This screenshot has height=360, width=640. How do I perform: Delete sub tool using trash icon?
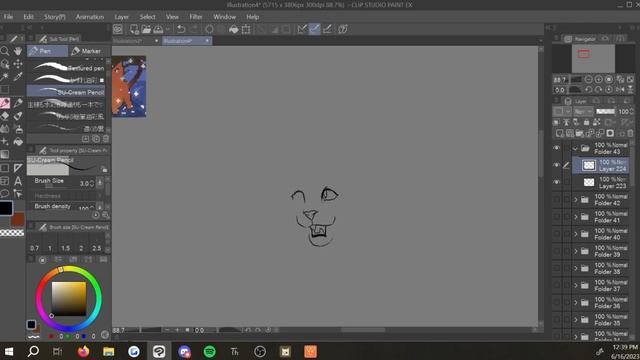106,139
